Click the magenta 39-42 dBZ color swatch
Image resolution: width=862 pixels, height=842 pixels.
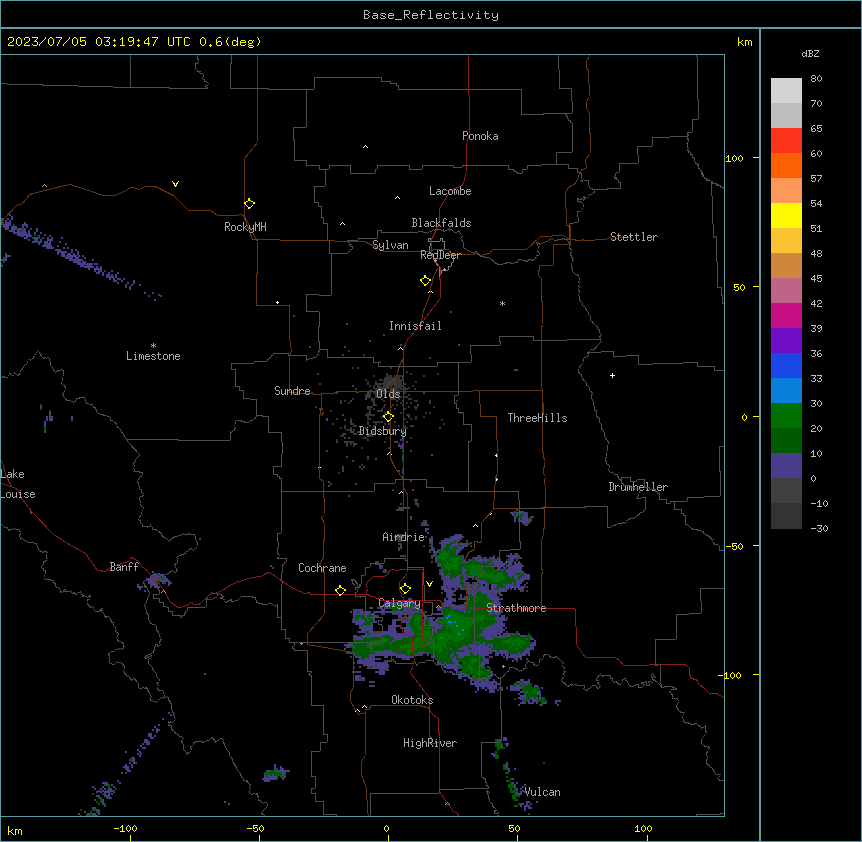[x=786, y=315]
